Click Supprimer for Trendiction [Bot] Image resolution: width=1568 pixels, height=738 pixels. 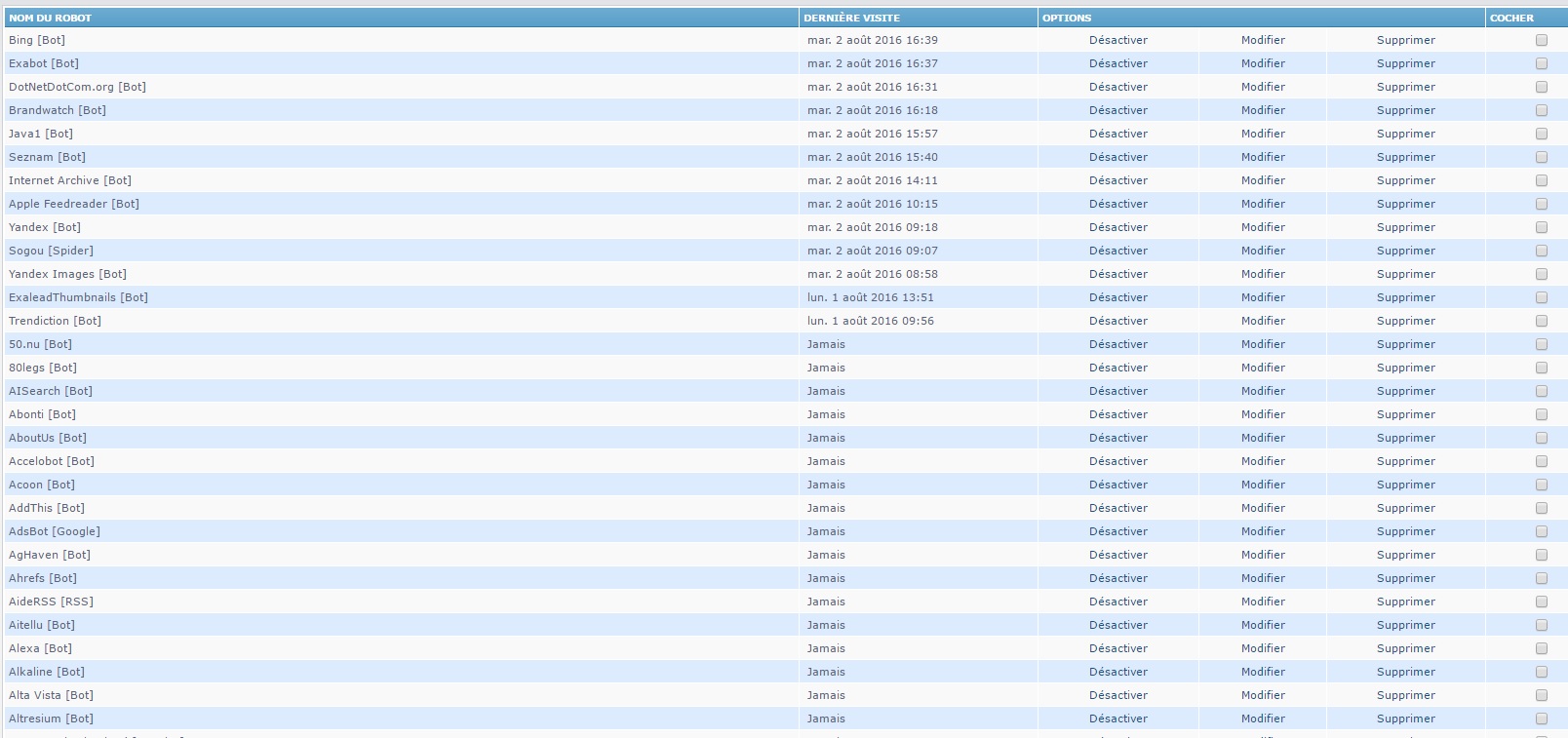click(x=1406, y=321)
